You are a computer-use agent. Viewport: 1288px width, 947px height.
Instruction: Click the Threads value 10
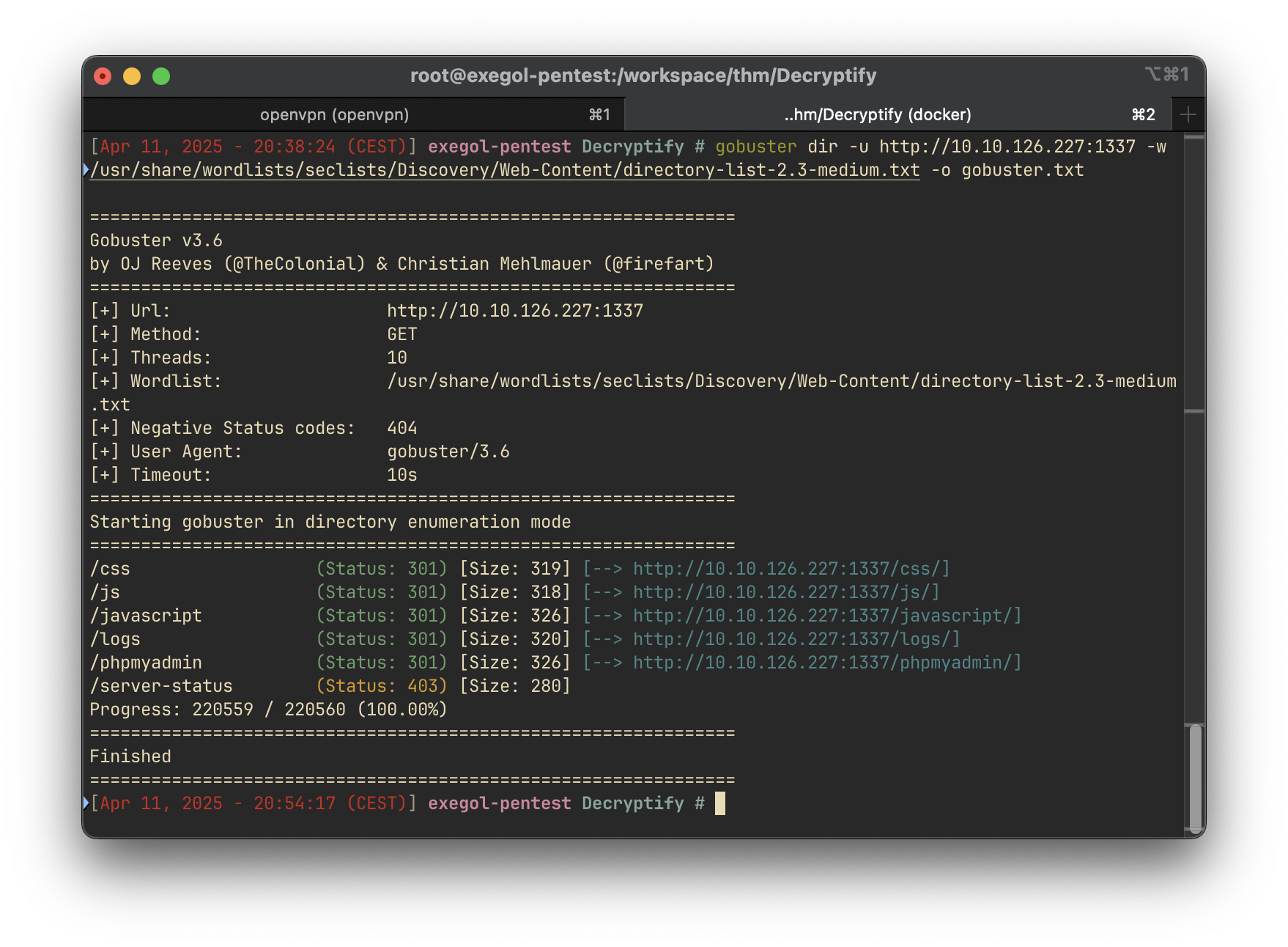tap(397, 358)
